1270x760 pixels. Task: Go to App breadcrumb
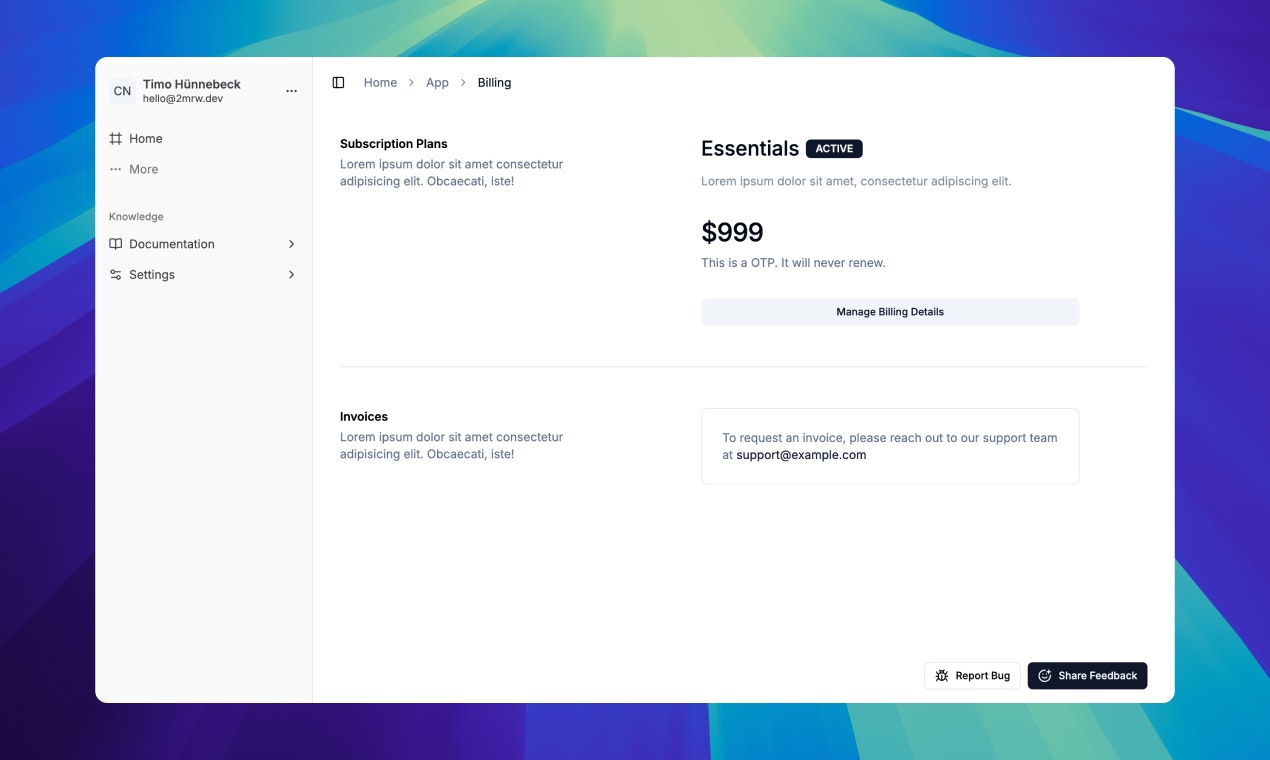coord(437,83)
